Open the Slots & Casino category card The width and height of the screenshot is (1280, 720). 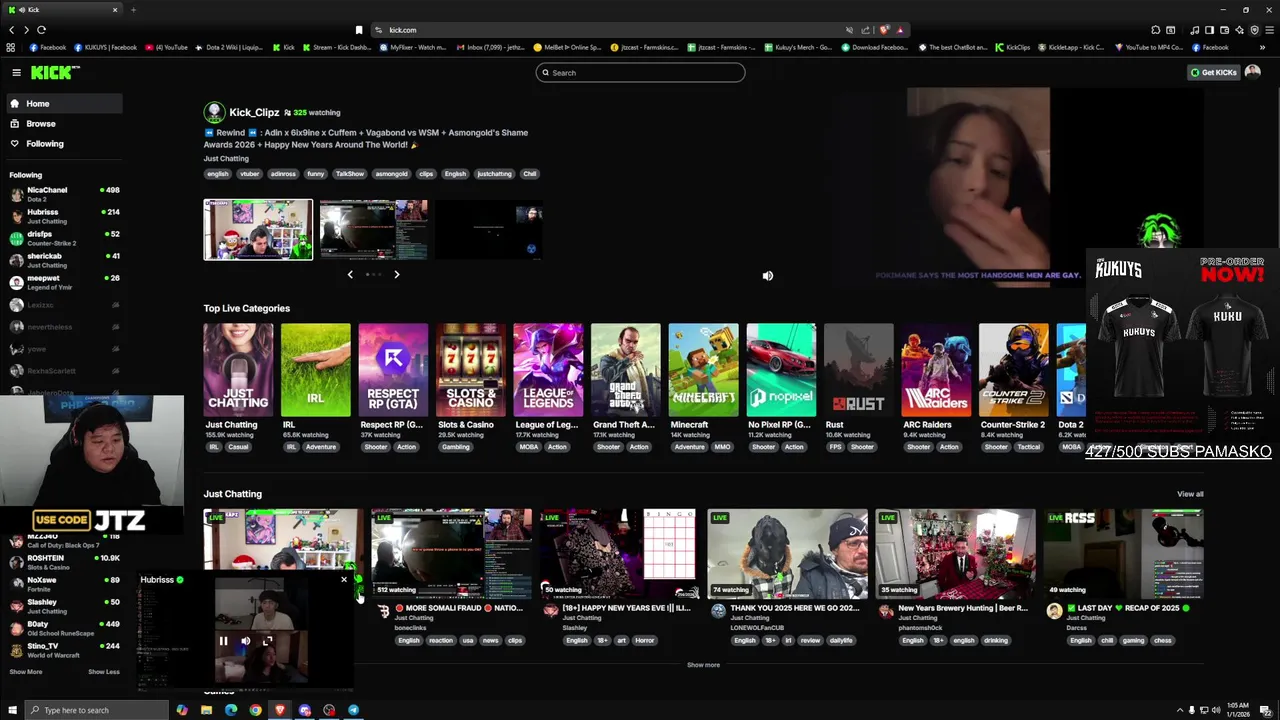[471, 369]
